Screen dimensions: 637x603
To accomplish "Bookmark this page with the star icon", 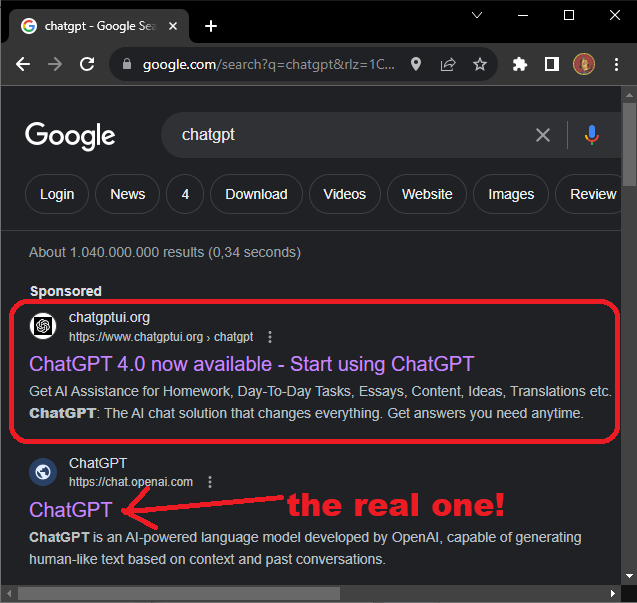I will (480, 64).
